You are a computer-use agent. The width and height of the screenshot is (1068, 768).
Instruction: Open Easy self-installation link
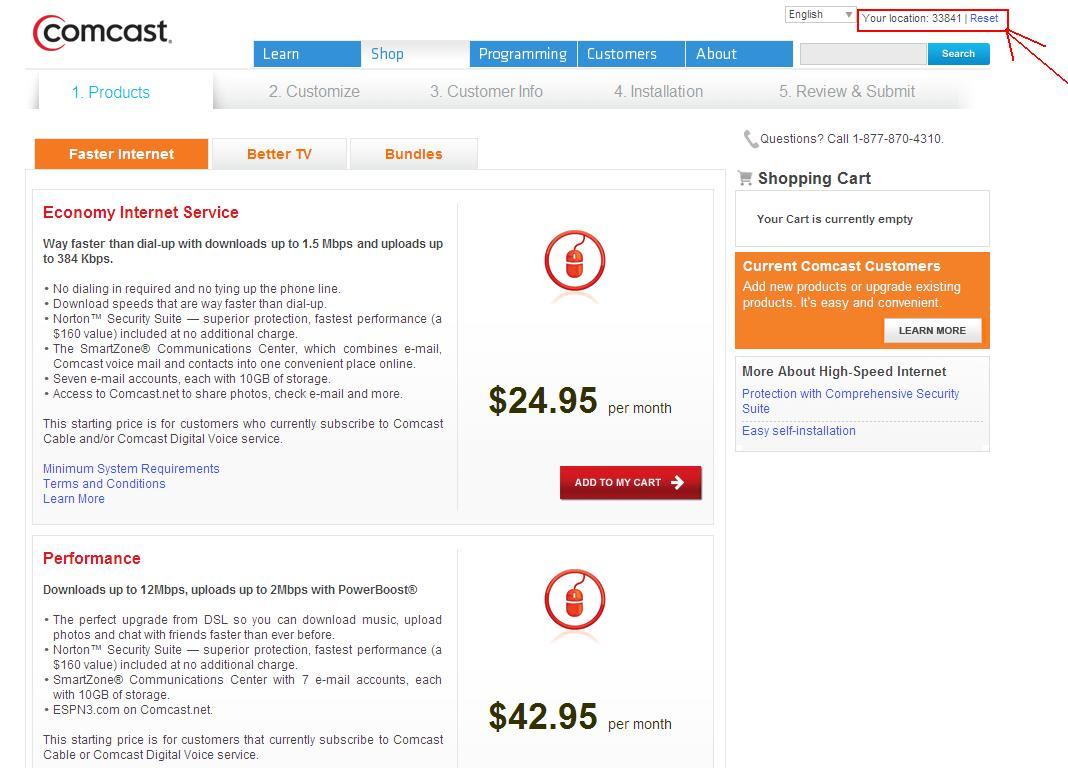click(799, 430)
